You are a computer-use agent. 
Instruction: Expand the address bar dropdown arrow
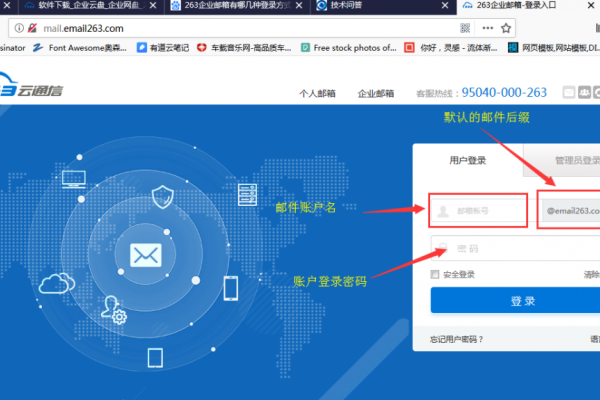tap(487, 27)
